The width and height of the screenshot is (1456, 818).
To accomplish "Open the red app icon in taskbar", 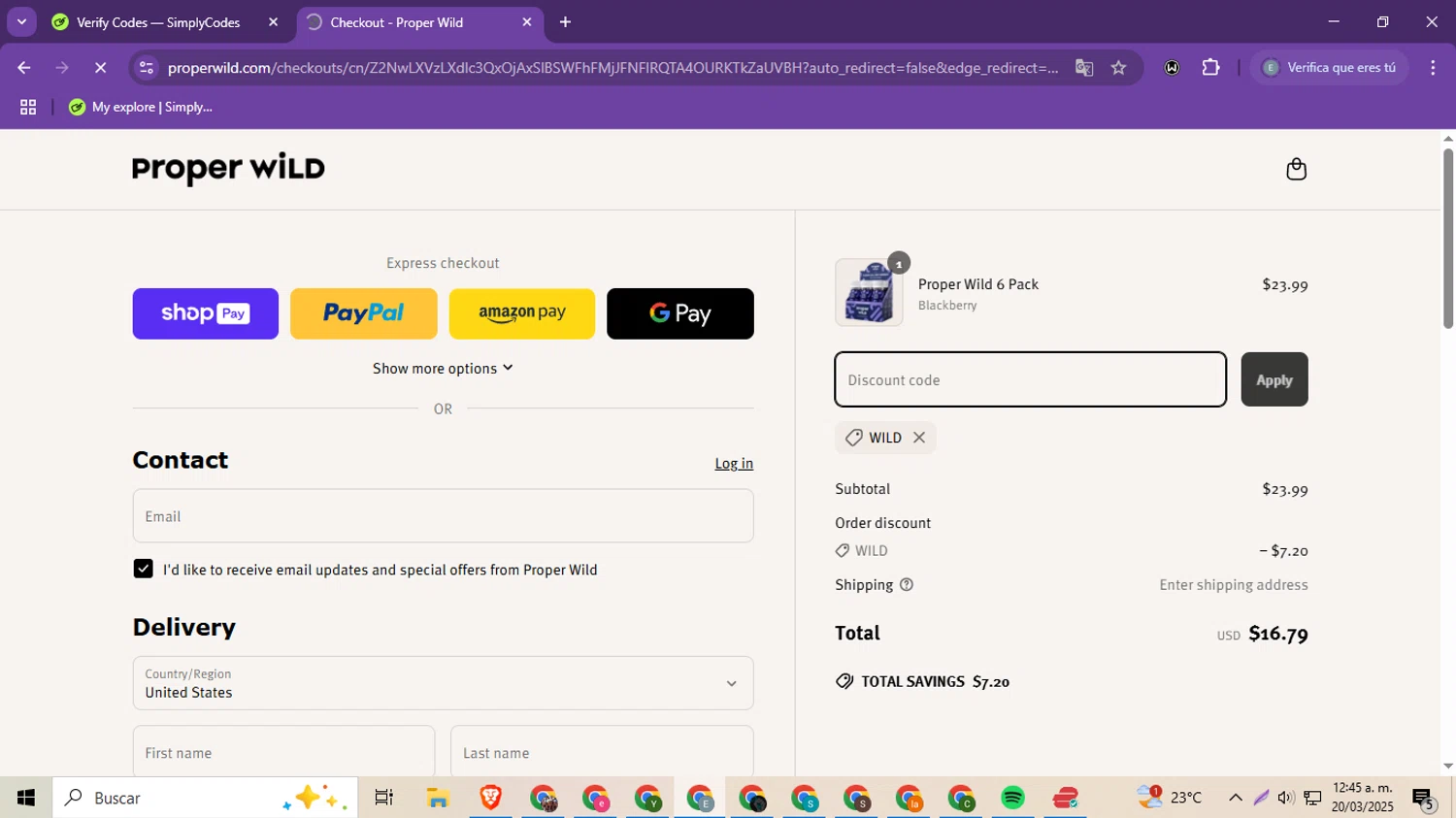I will (x=1066, y=798).
